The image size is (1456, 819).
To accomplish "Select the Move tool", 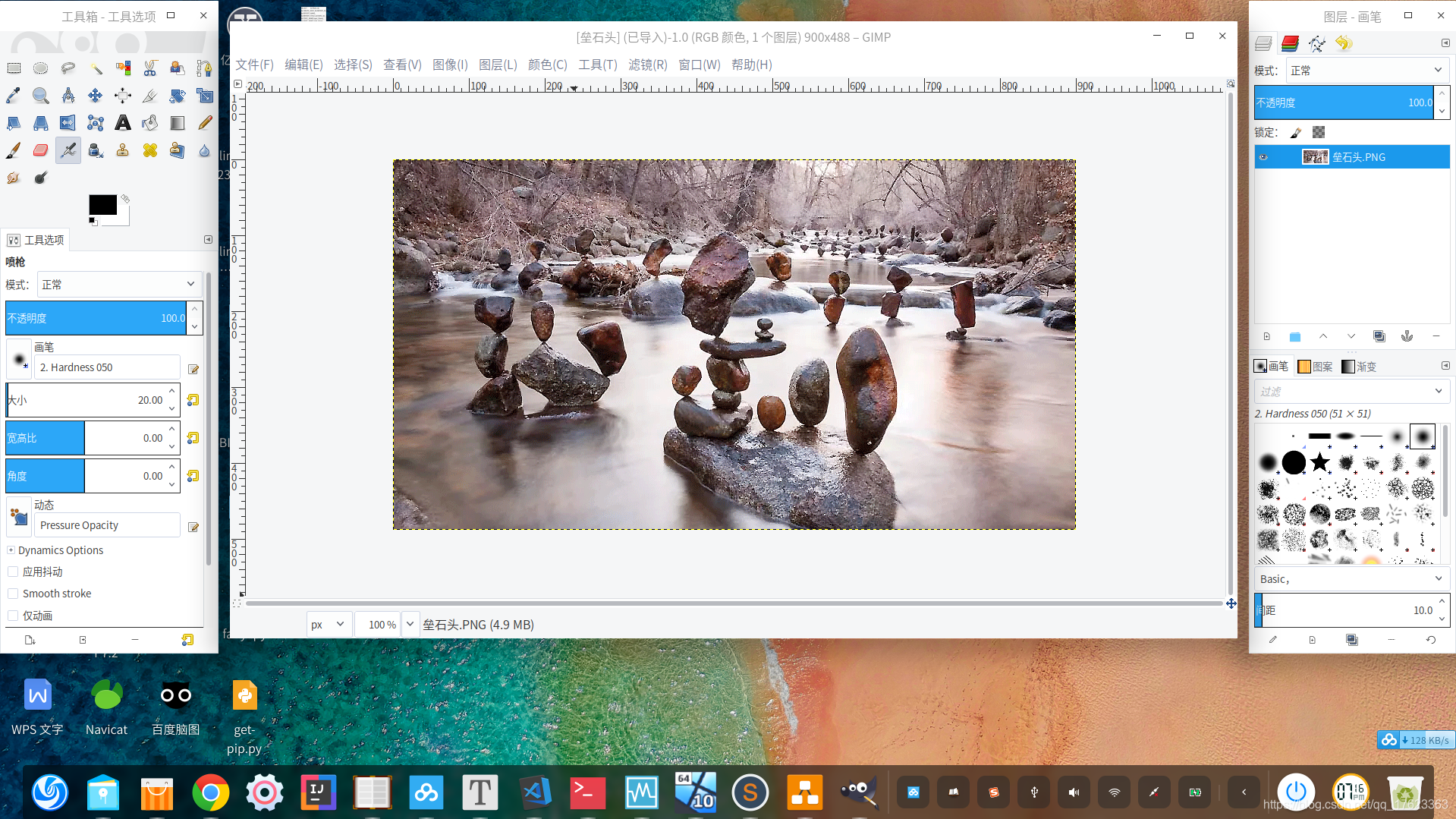I will click(x=96, y=96).
